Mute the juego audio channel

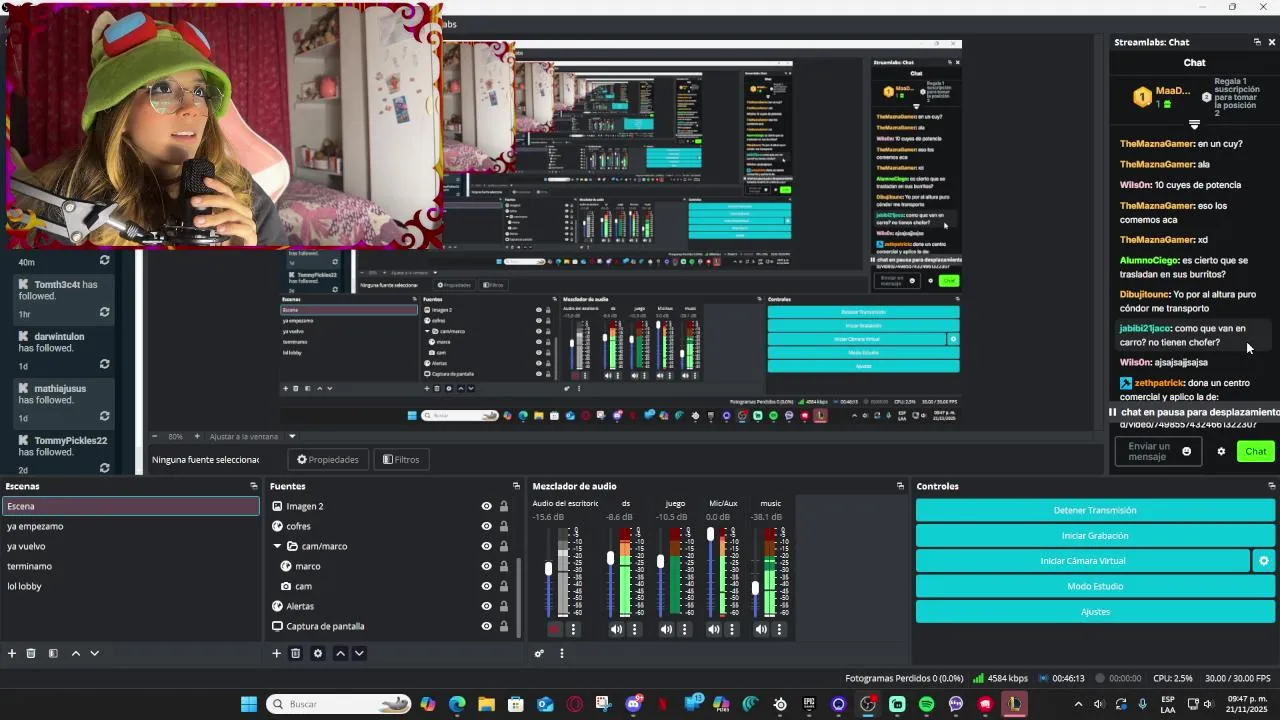click(x=666, y=629)
